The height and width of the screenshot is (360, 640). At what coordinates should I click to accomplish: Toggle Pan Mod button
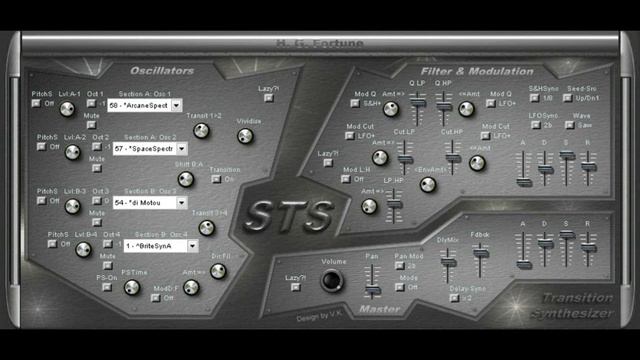[x=400, y=266]
